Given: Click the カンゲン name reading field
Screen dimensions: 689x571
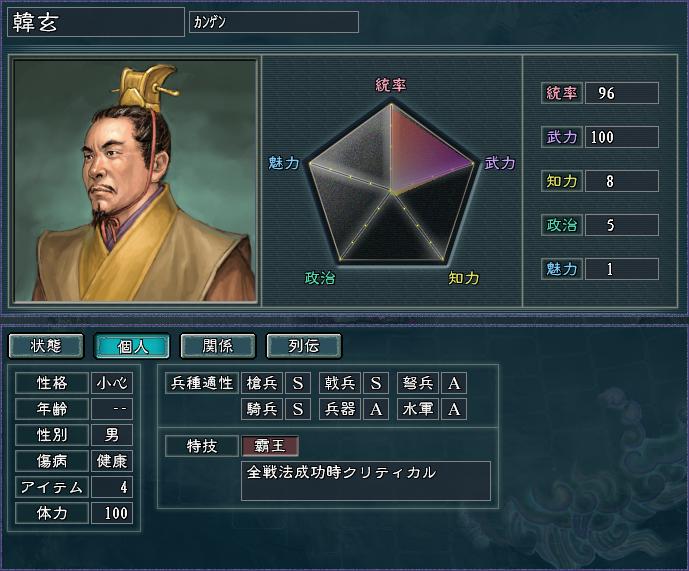Looking at the screenshot, I should tap(274, 22).
